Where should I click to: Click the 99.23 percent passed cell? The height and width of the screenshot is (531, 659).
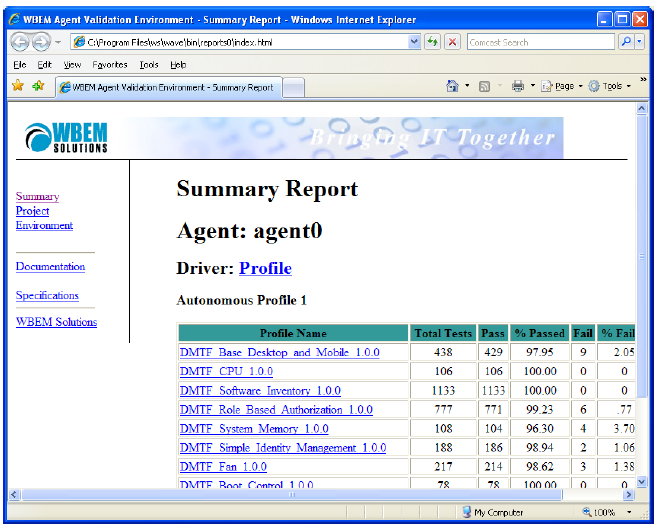[540, 409]
